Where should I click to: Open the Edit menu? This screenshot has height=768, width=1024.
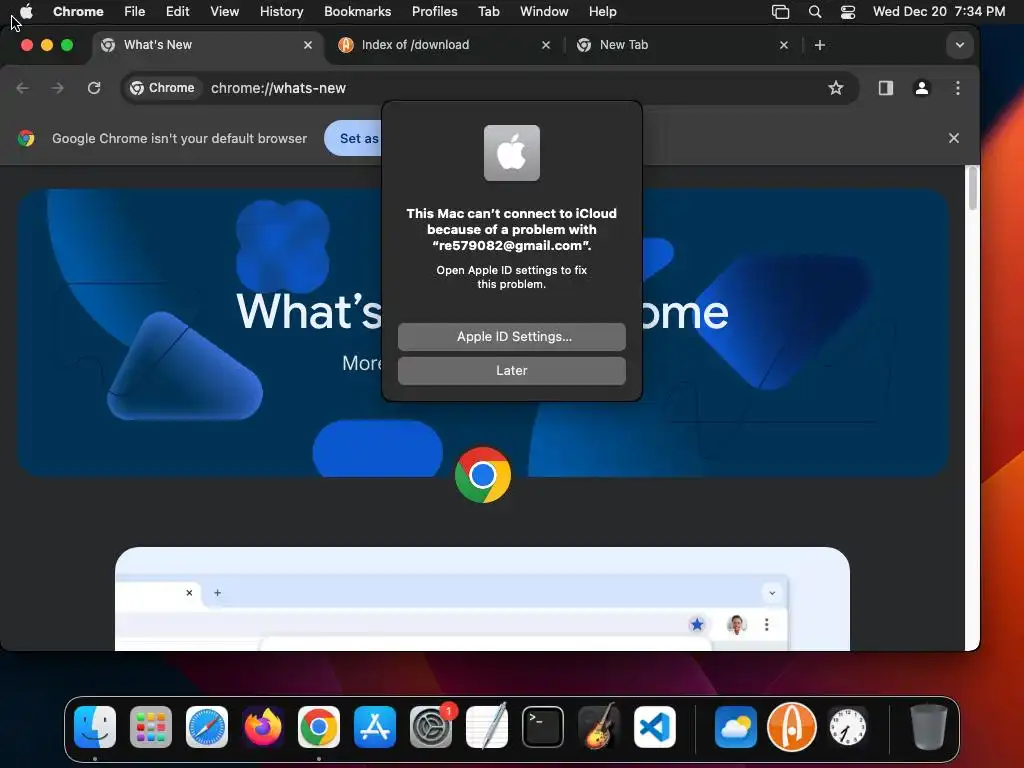177,12
